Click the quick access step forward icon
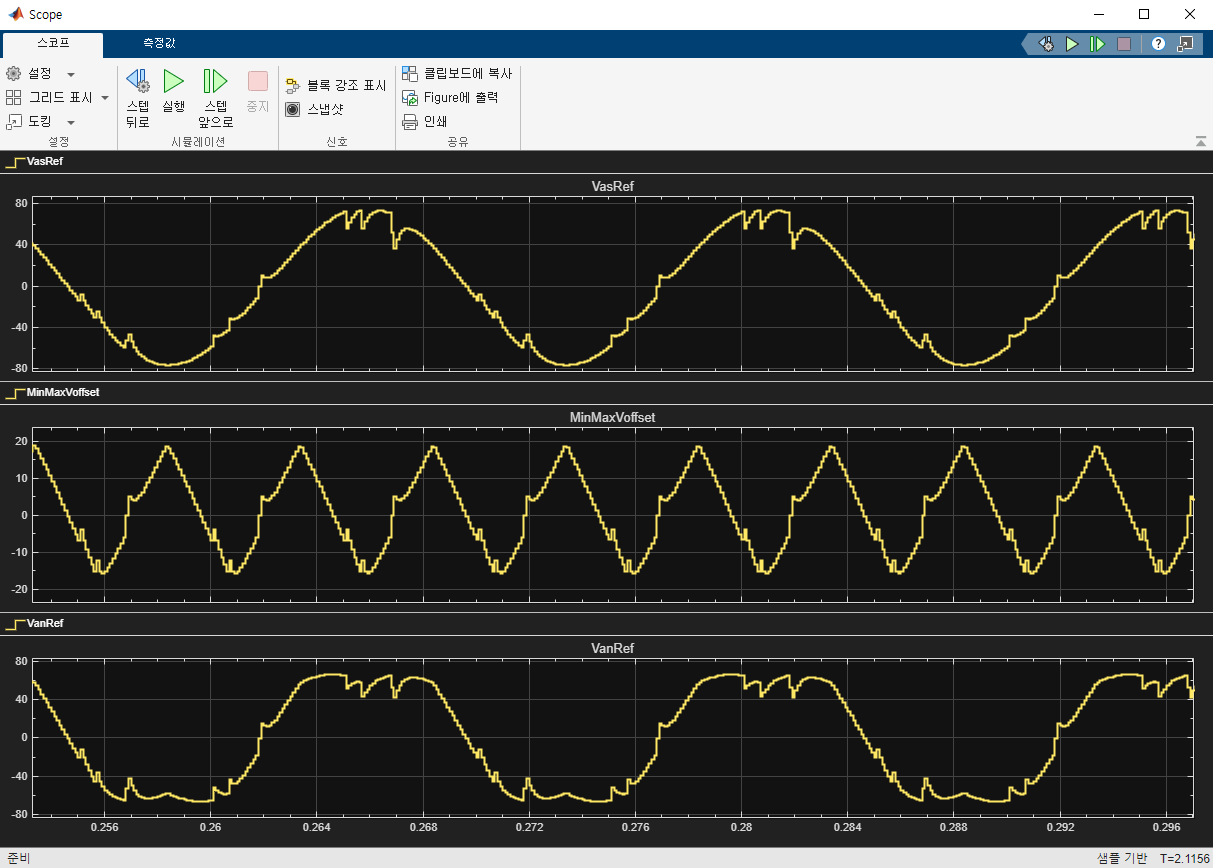The width and height of the screenshot is (1213, 868). 1097,45
